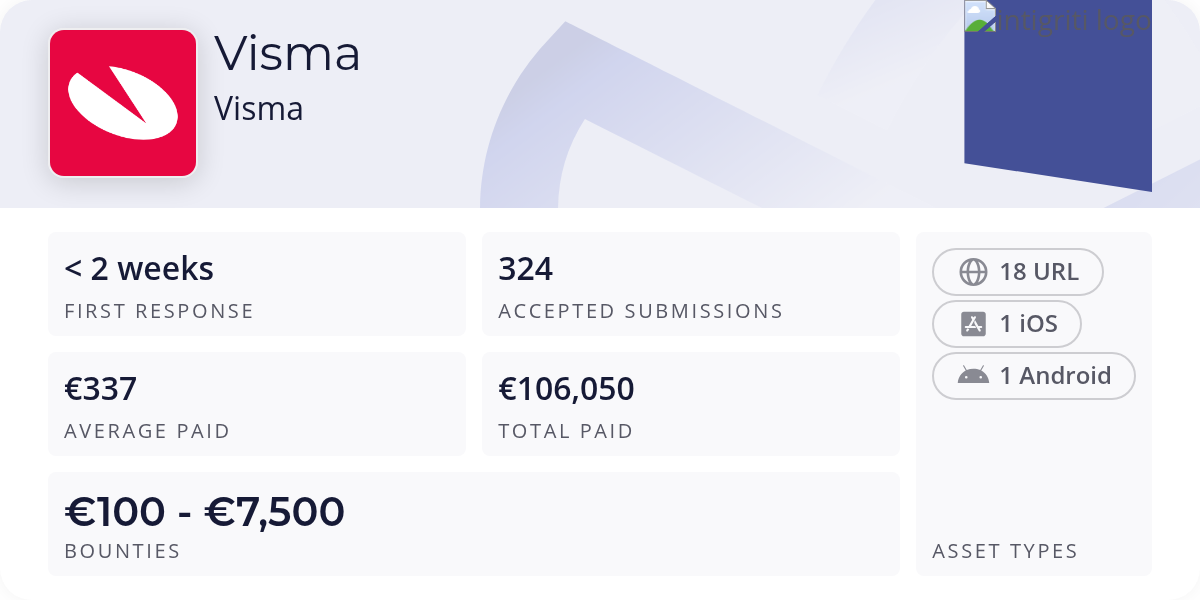
Task: Click the large Visma program title
Action: pos(287,53)
